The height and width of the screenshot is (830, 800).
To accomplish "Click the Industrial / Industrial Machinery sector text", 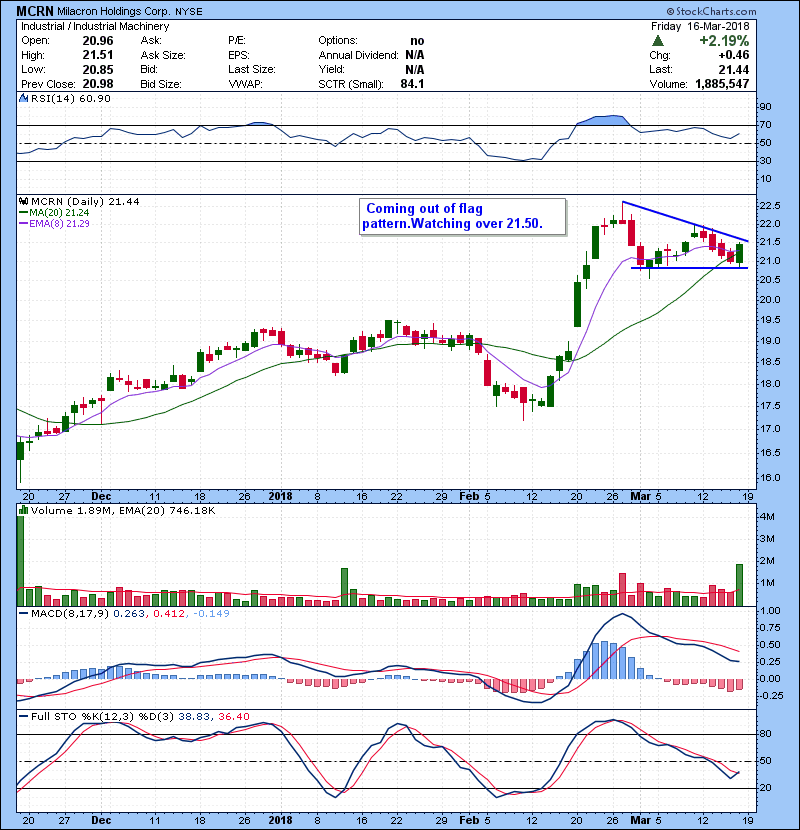I will pyautogui.click(x=95, y=26).
